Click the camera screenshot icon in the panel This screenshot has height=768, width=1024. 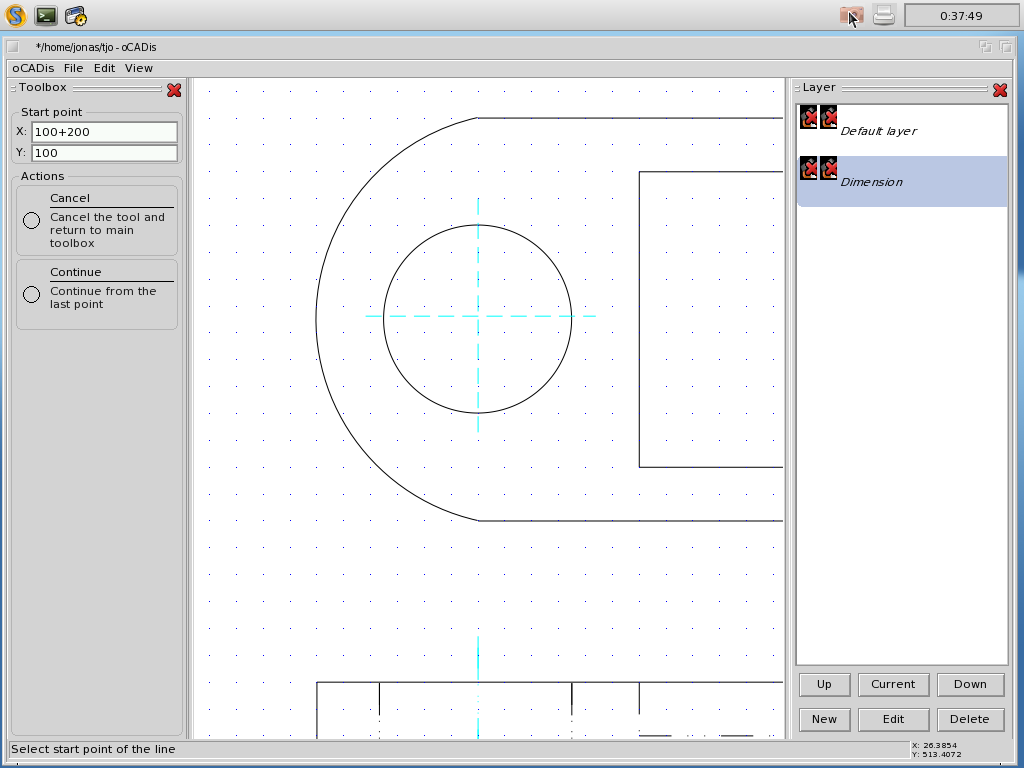pyautogui.click(x=852, y=15)
